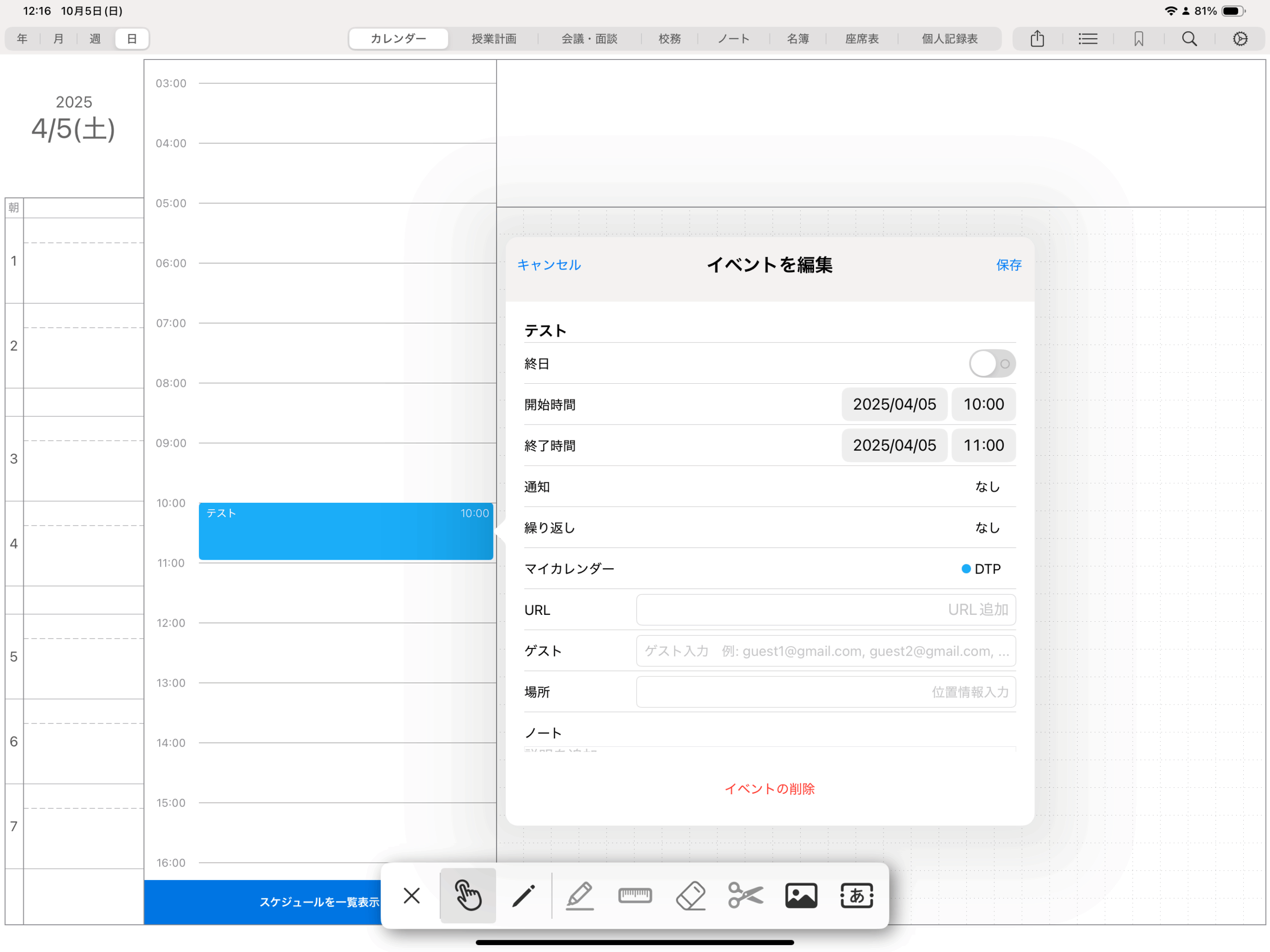This screenshot has width=1270, height=952.
Task: Select the text input tool
Action: coord(857,895)
